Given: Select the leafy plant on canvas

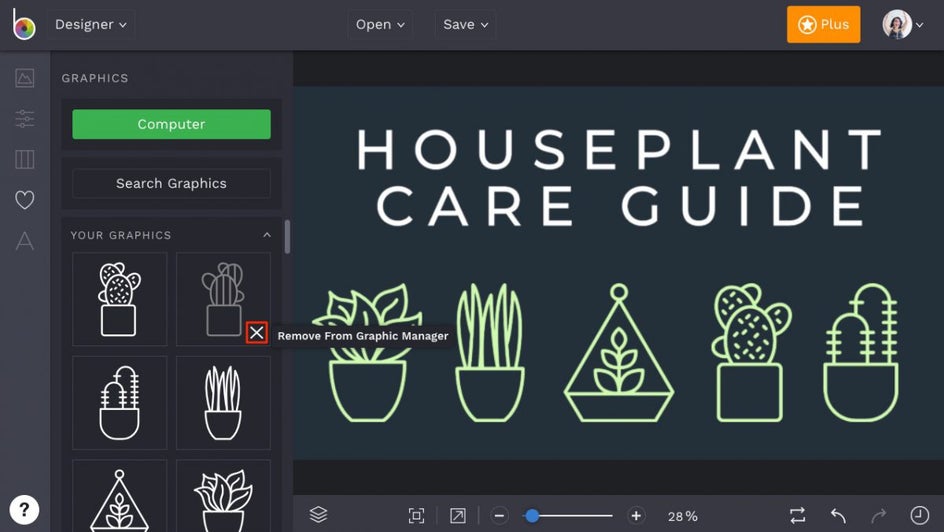Looking at the screenshot, I should coord(367,353).
